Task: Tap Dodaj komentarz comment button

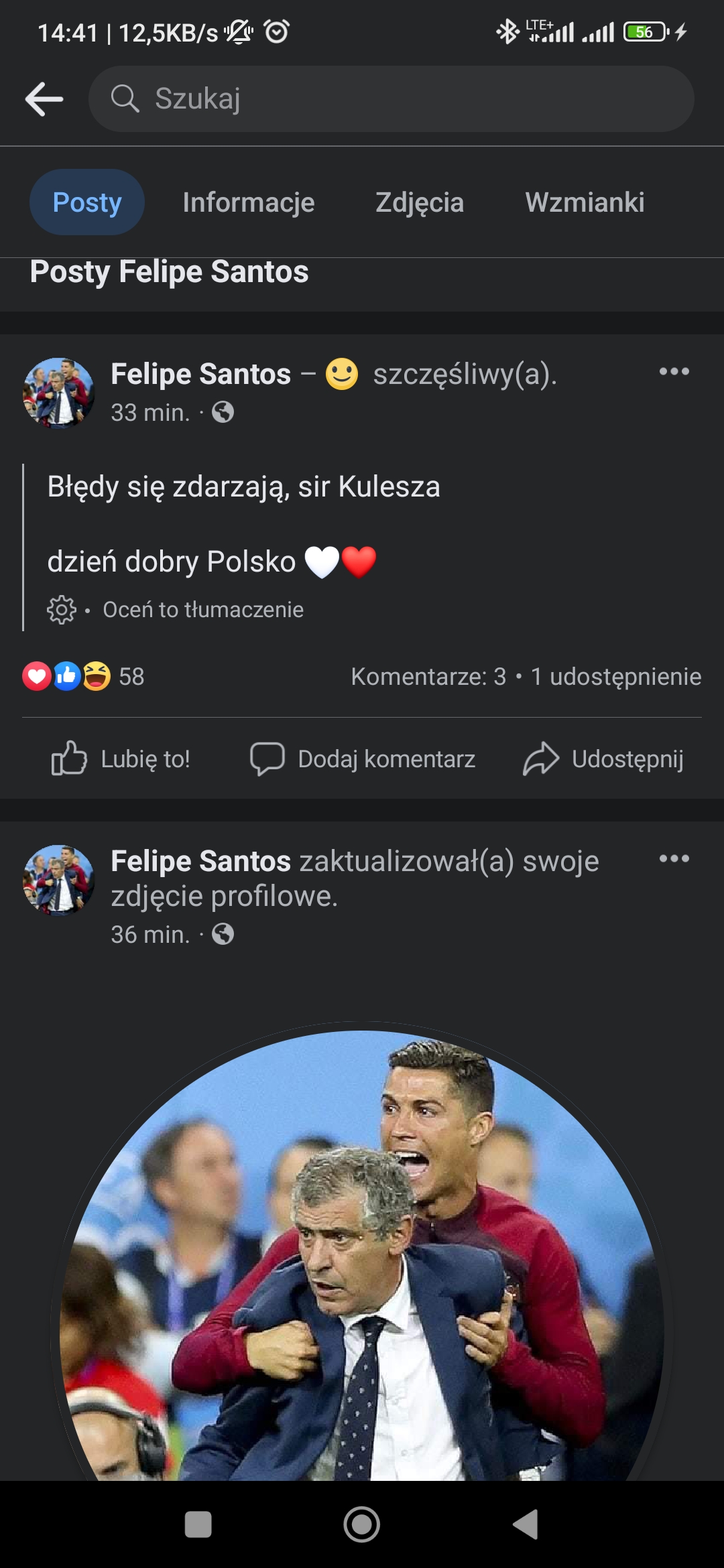Action: [x=363, y=759]
